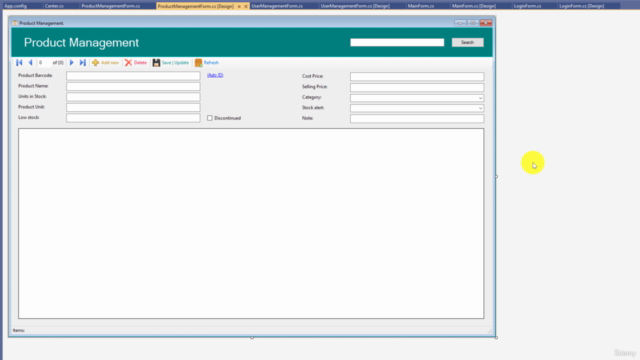640x360 pixels.
Task: Click the Product Unit input field
Action: click(x=133, y=107)
